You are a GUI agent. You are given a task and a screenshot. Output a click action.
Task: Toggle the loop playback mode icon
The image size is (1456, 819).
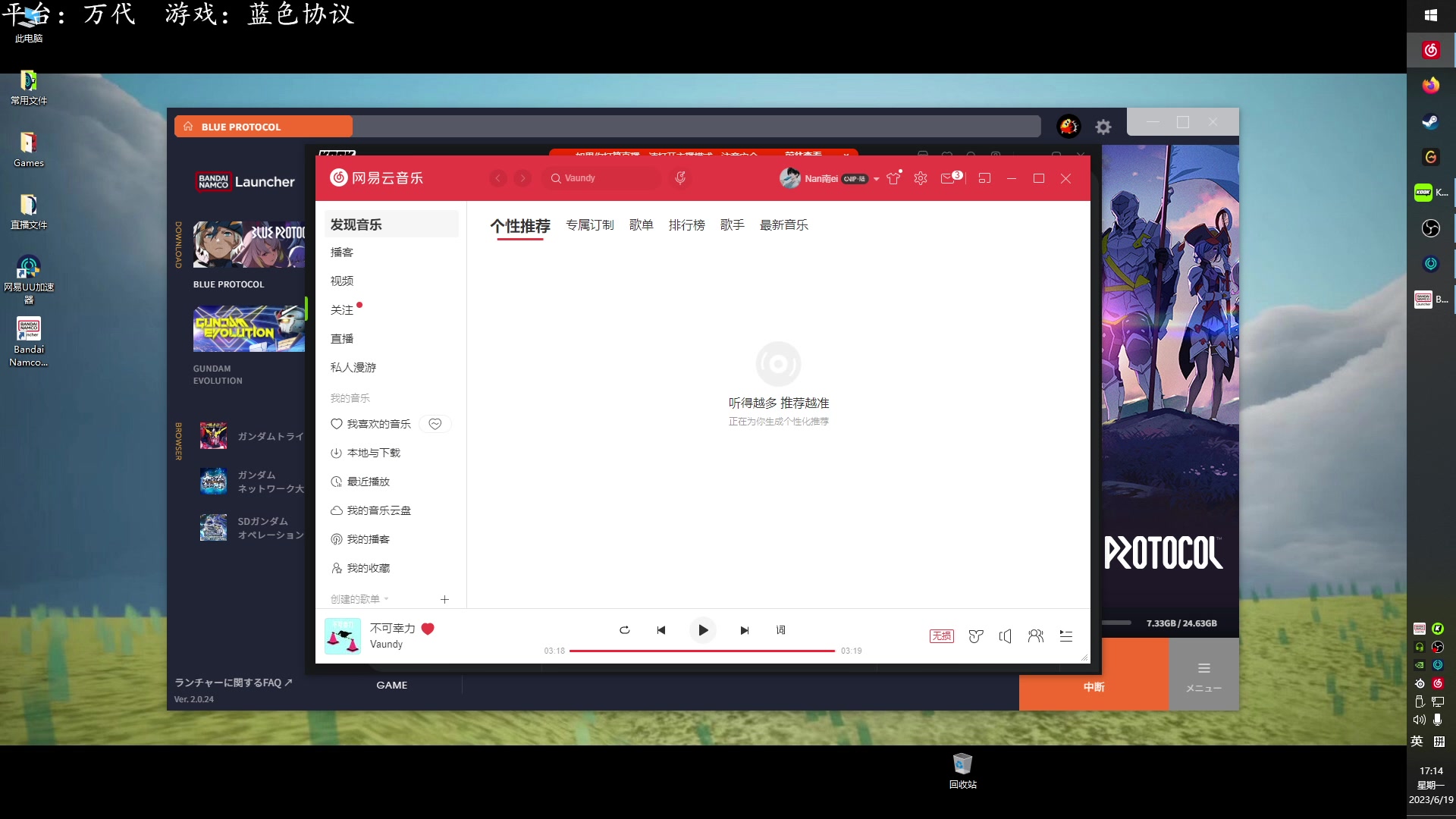tap(625, 630)
